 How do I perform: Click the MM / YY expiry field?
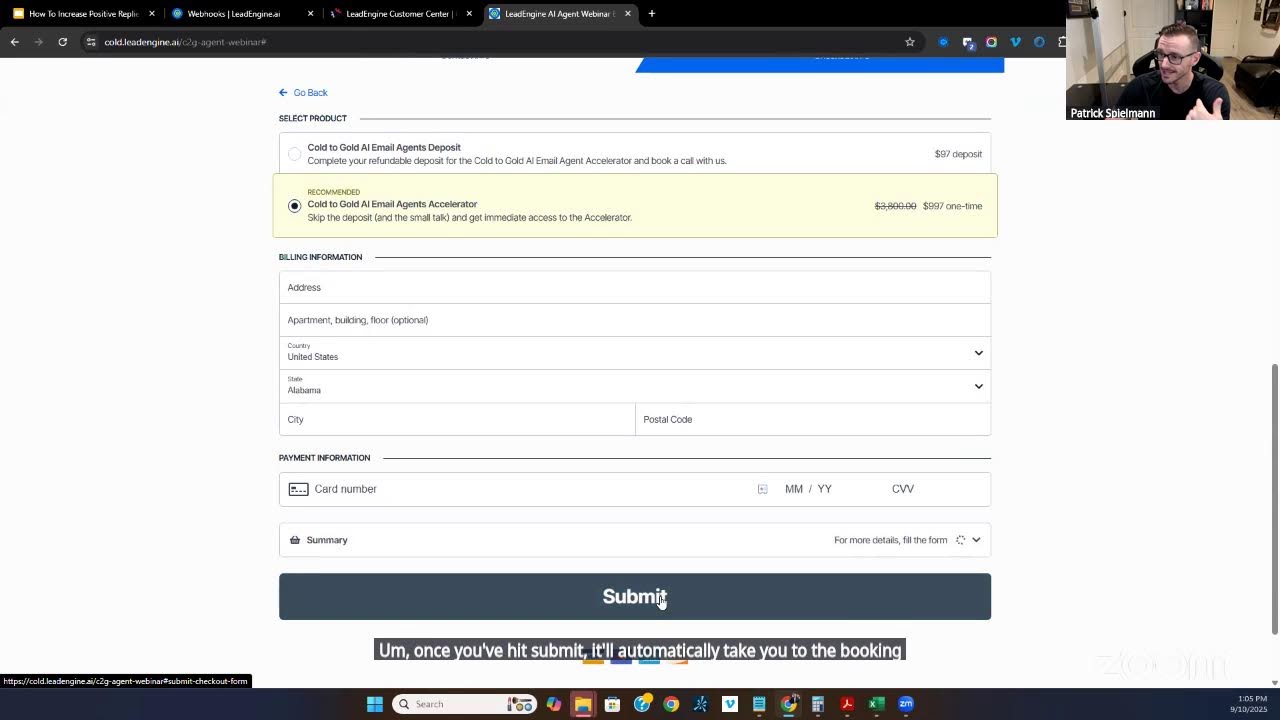pyautogui.click(x=808, y=489)
